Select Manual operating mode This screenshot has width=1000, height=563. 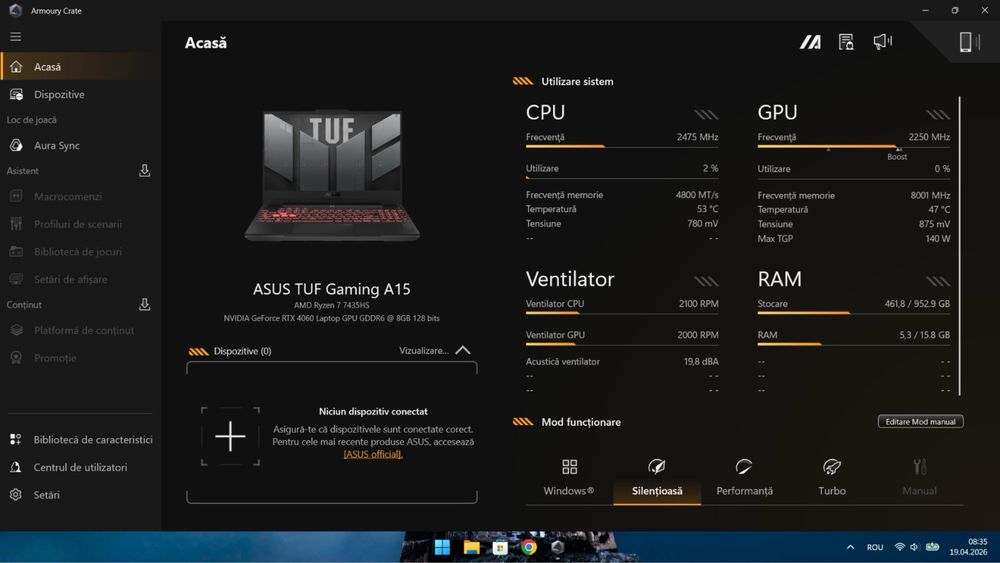920,478
